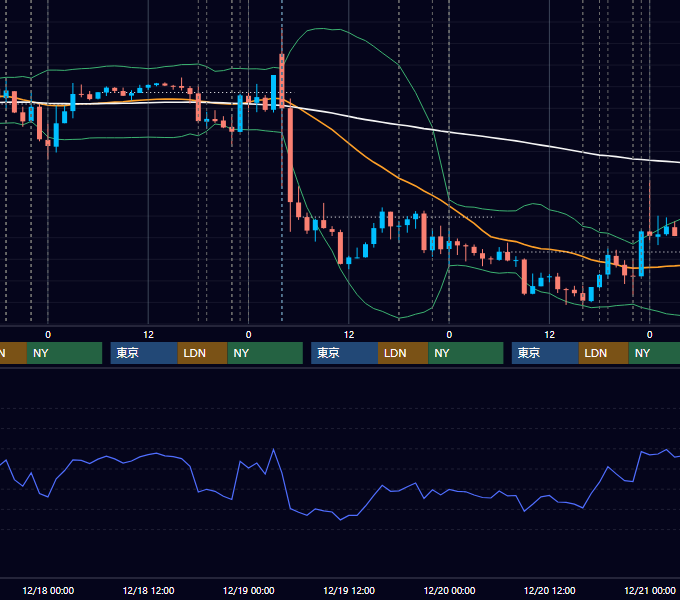The height and width of the screenshot is (600, 680).
Task: Click the LDN block between 12/19 12:00 and 12/20 00:00
Action: click(403, 353)
